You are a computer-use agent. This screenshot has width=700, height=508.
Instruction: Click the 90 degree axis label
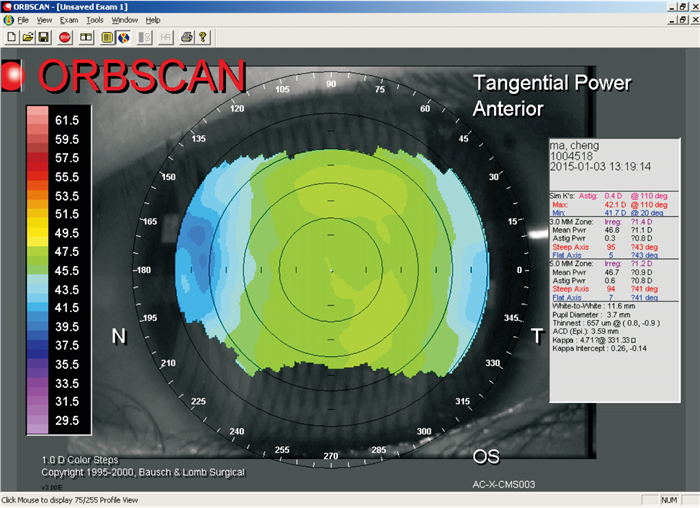(x=331, y=84)
